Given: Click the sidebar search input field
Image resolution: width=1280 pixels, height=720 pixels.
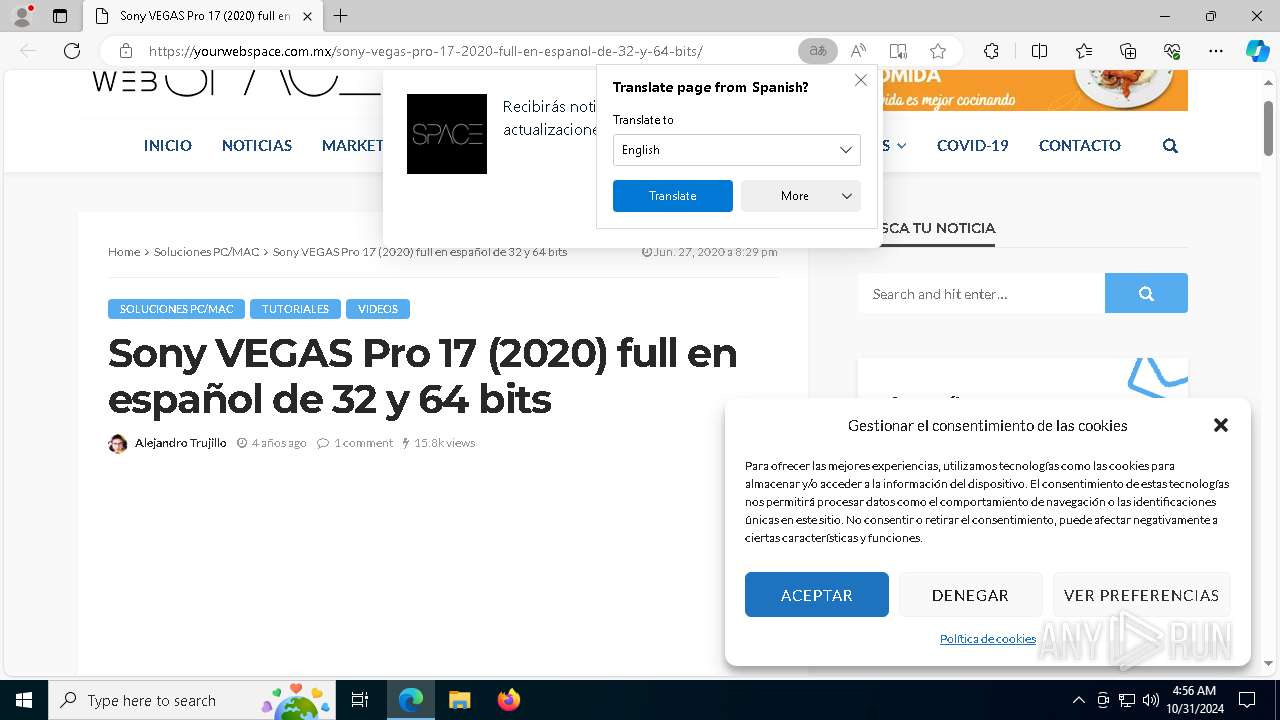Looking at the screenshot, I should coord(981,294).
